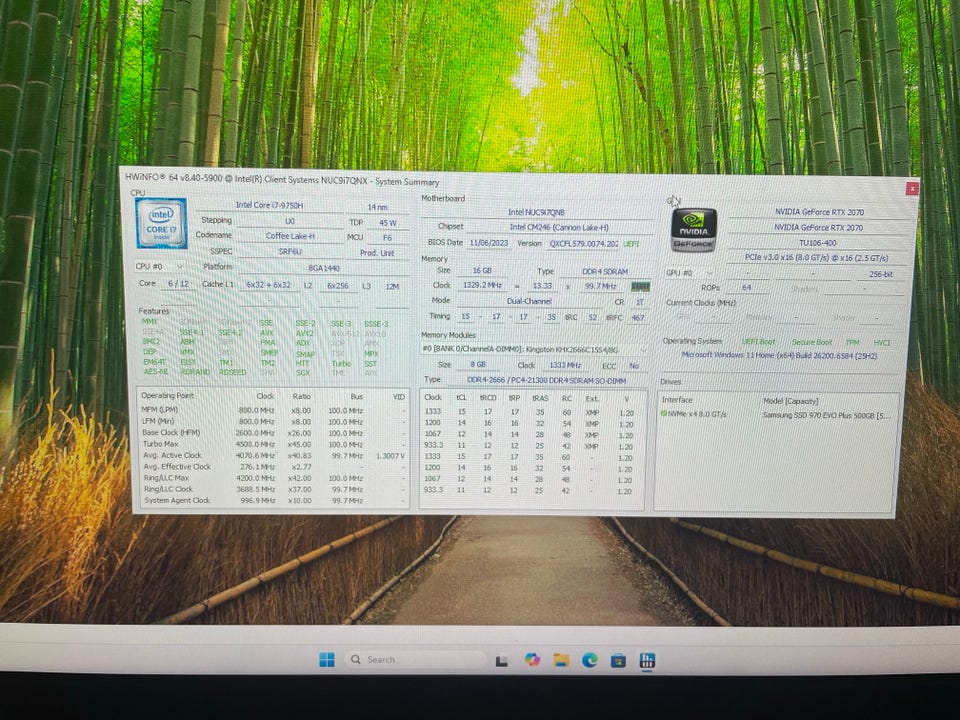Open Microsoft Edge from the taskbar

pyautogui.click(x=590, y=660)
